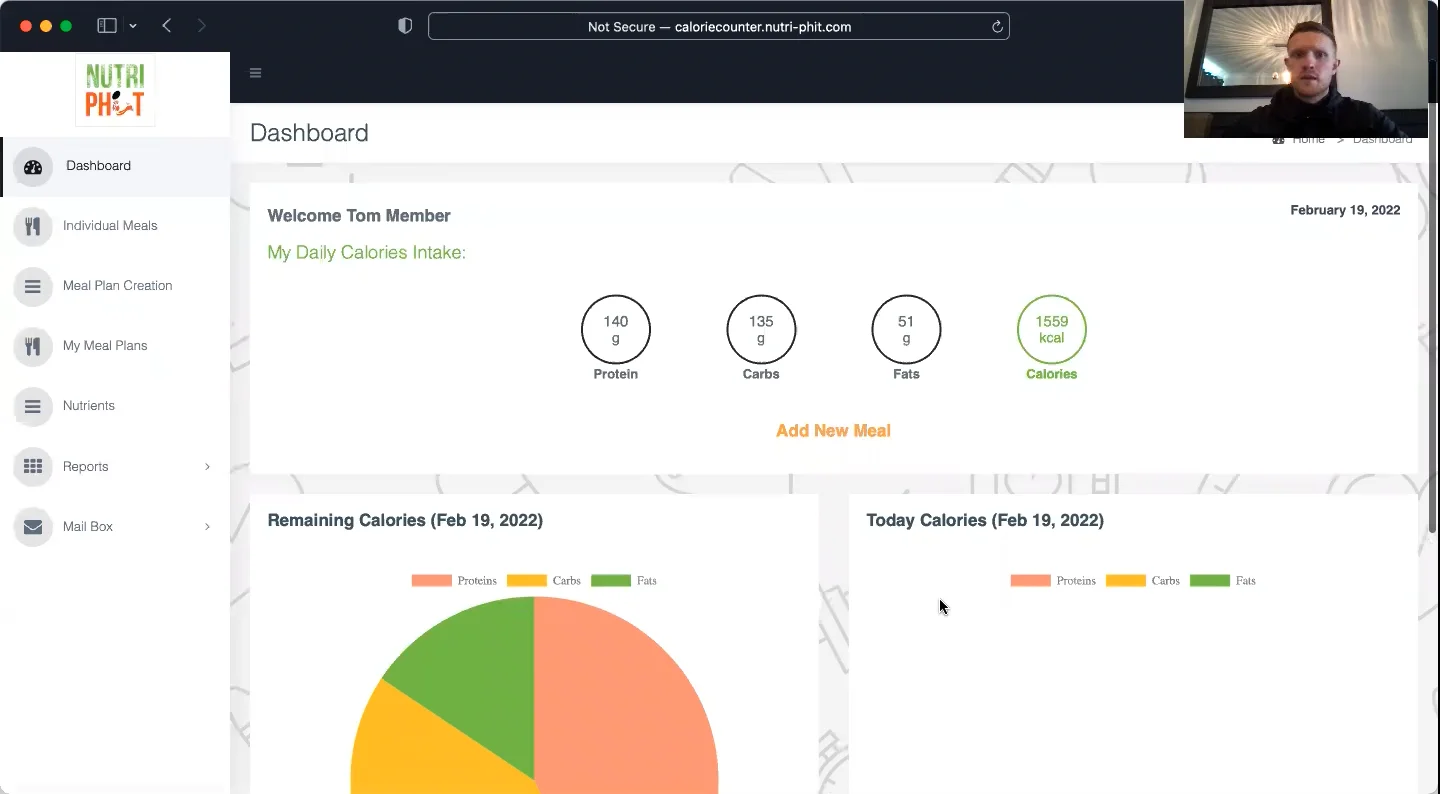Click 'Today Calories (Feb 19, 2022)' heading

point(985,521)
